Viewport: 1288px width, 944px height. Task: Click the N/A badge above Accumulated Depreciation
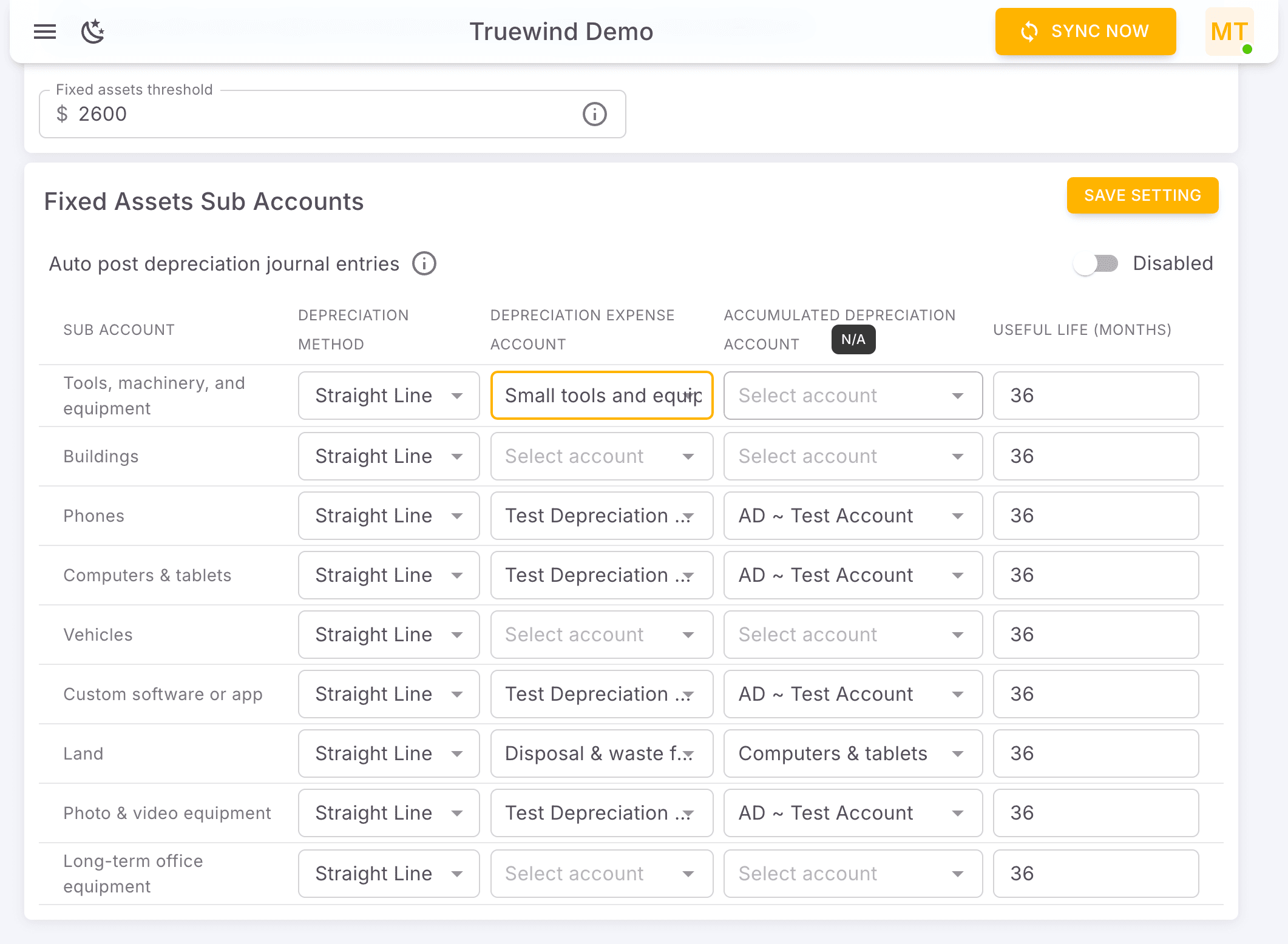click(x=852, y=340)
